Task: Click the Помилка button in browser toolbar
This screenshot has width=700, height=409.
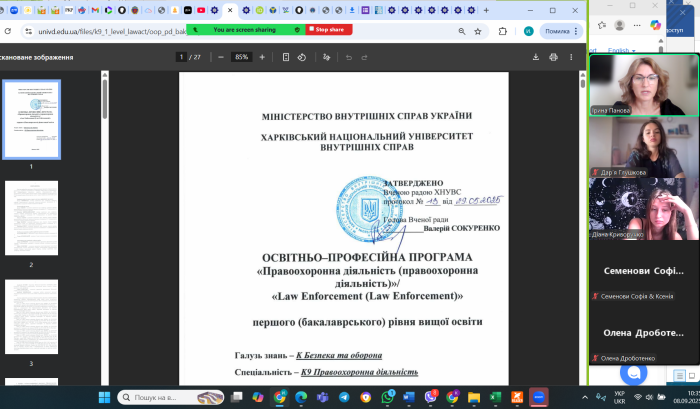Action: pos(552,31)
